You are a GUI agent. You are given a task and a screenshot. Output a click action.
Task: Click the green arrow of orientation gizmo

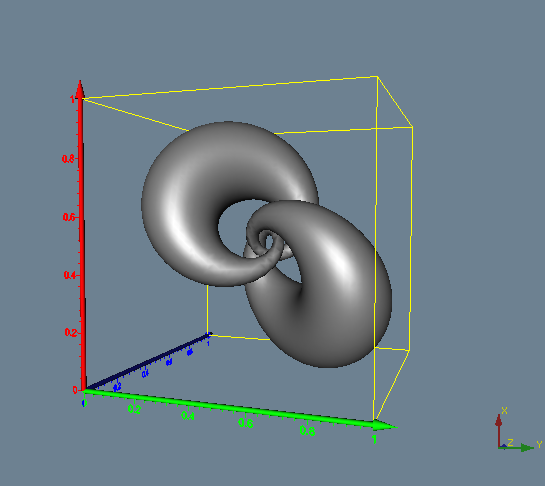point(517,448)
